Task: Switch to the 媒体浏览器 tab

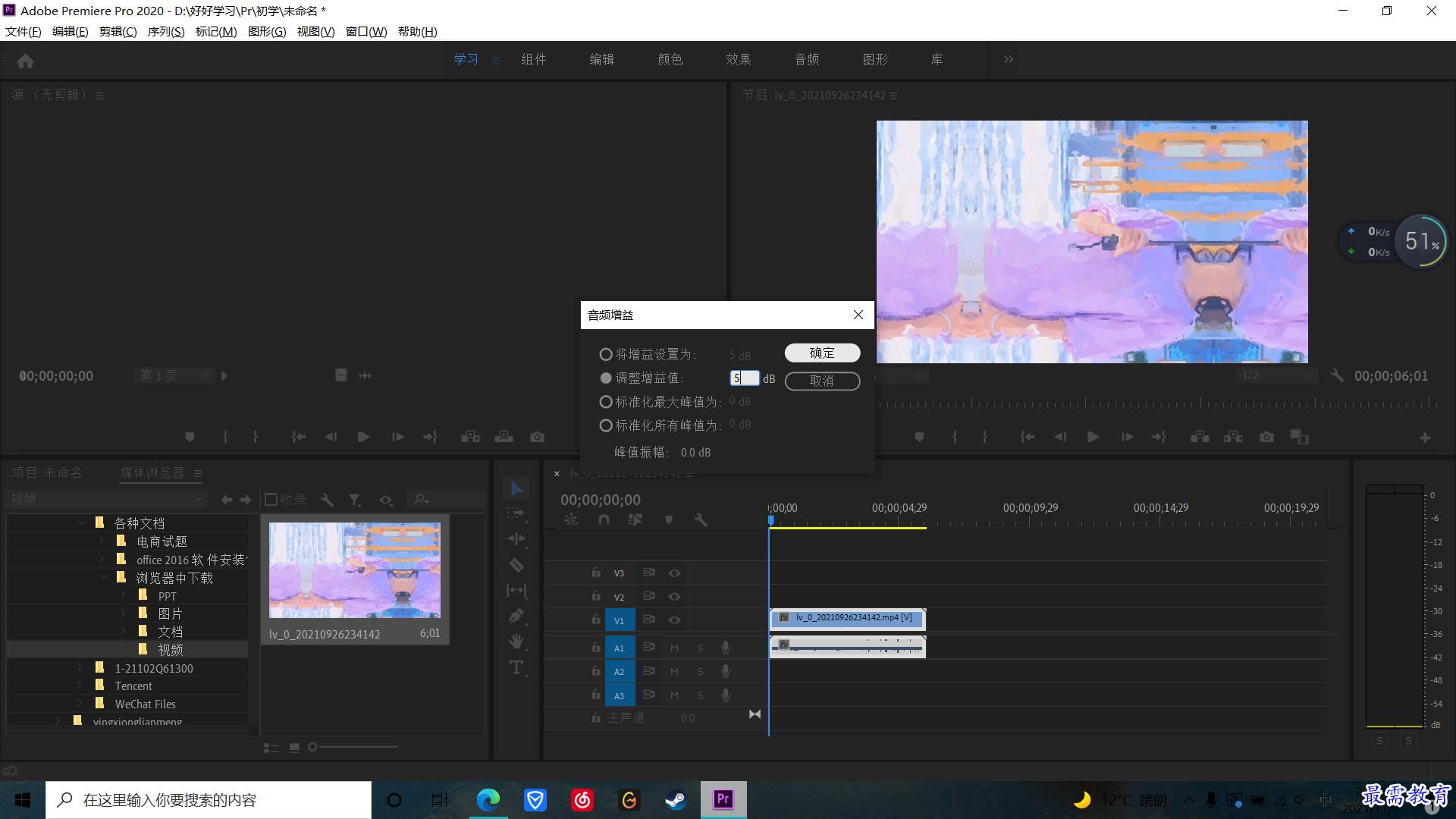Action: click(x=152, y=473)
